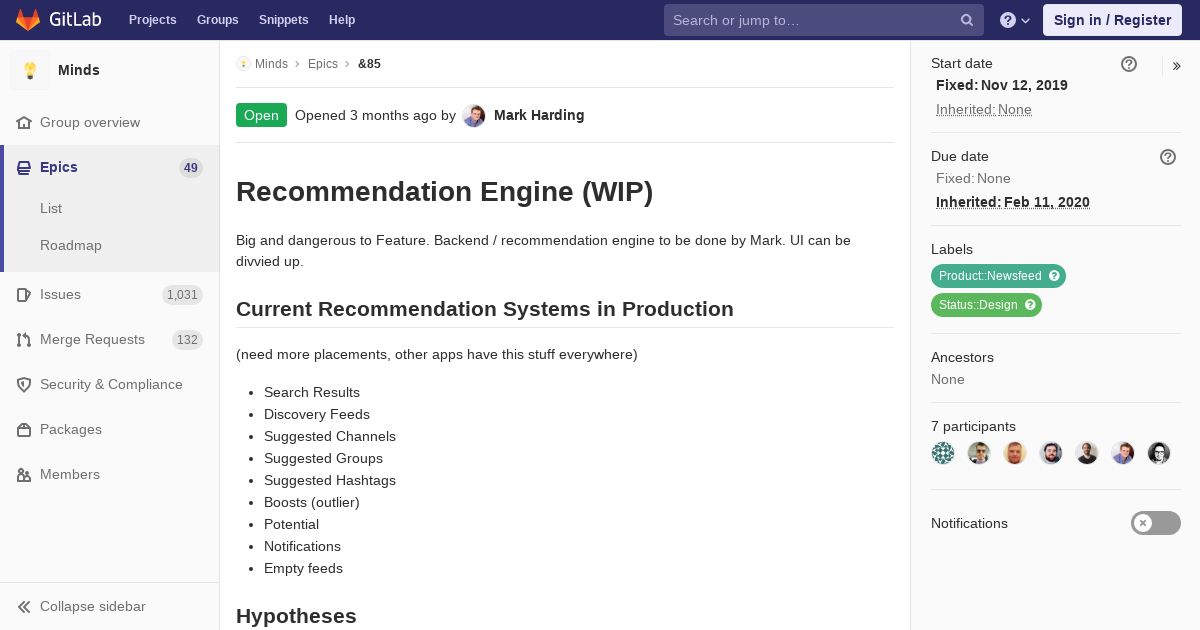The image size is (1200, 630).
Task: Click the first participant avatar with pattern
Action: [x=943, y=453]
